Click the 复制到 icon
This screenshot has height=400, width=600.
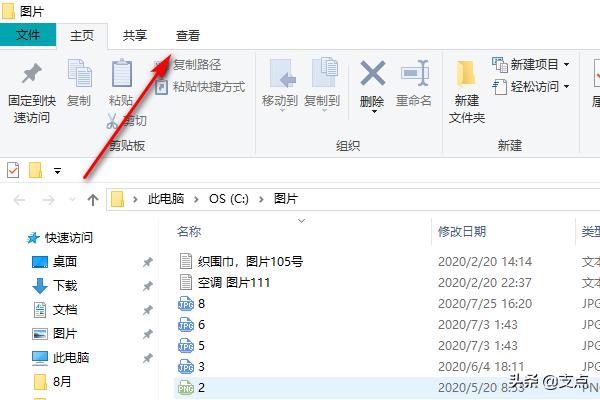(x=325, y=72)
